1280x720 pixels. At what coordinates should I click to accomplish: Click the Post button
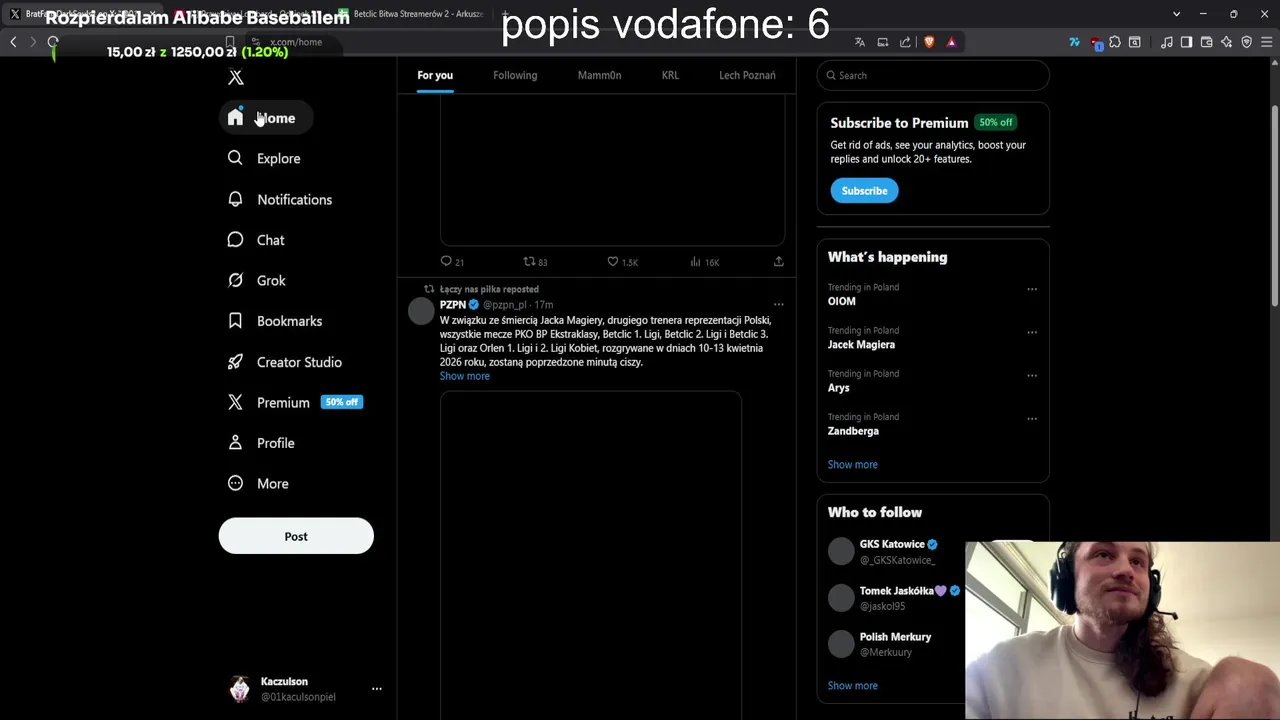pyautogui.click(x=296, y=536)
